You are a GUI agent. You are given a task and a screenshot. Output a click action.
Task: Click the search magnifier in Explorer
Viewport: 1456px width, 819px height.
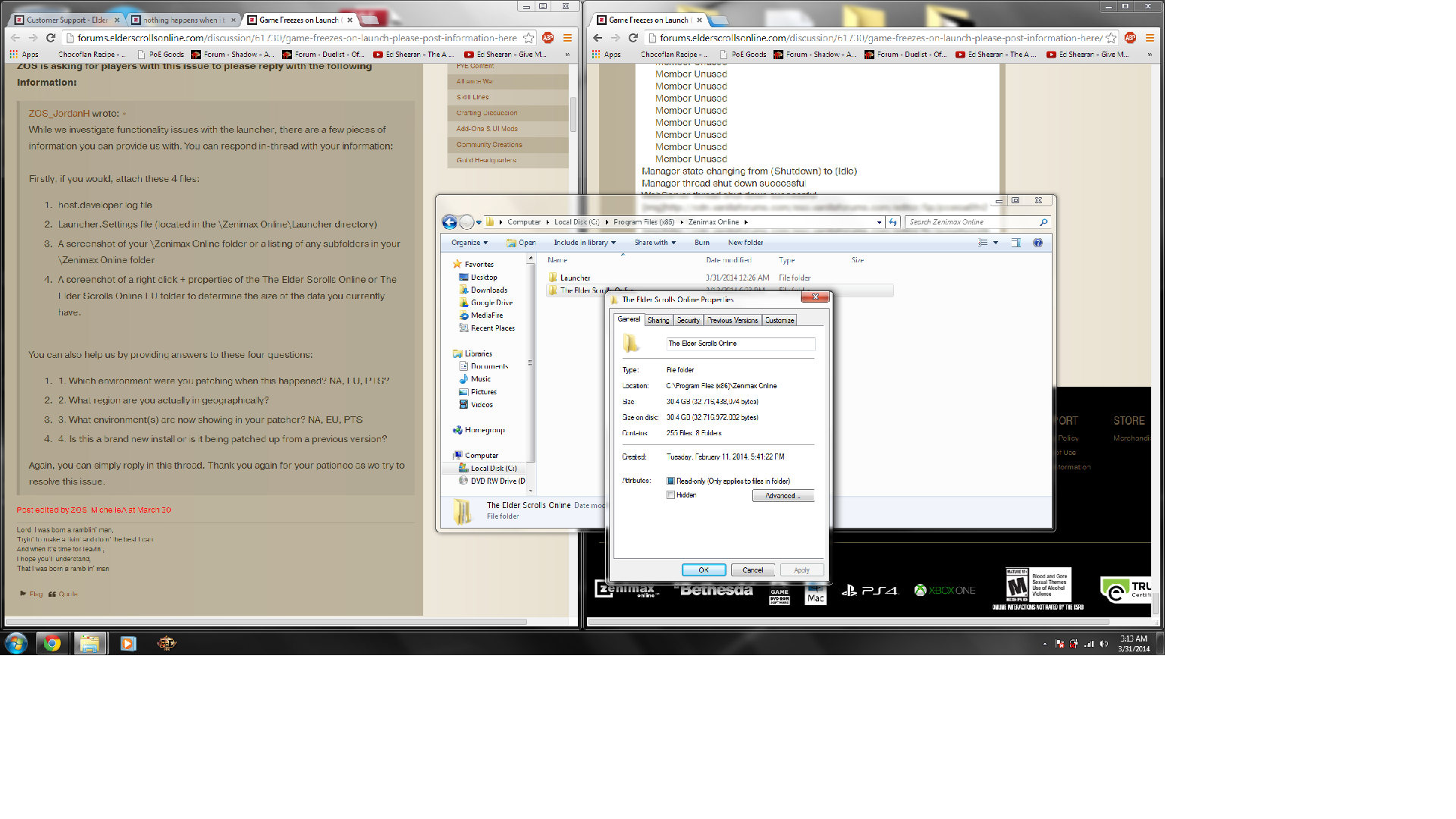1043,222
